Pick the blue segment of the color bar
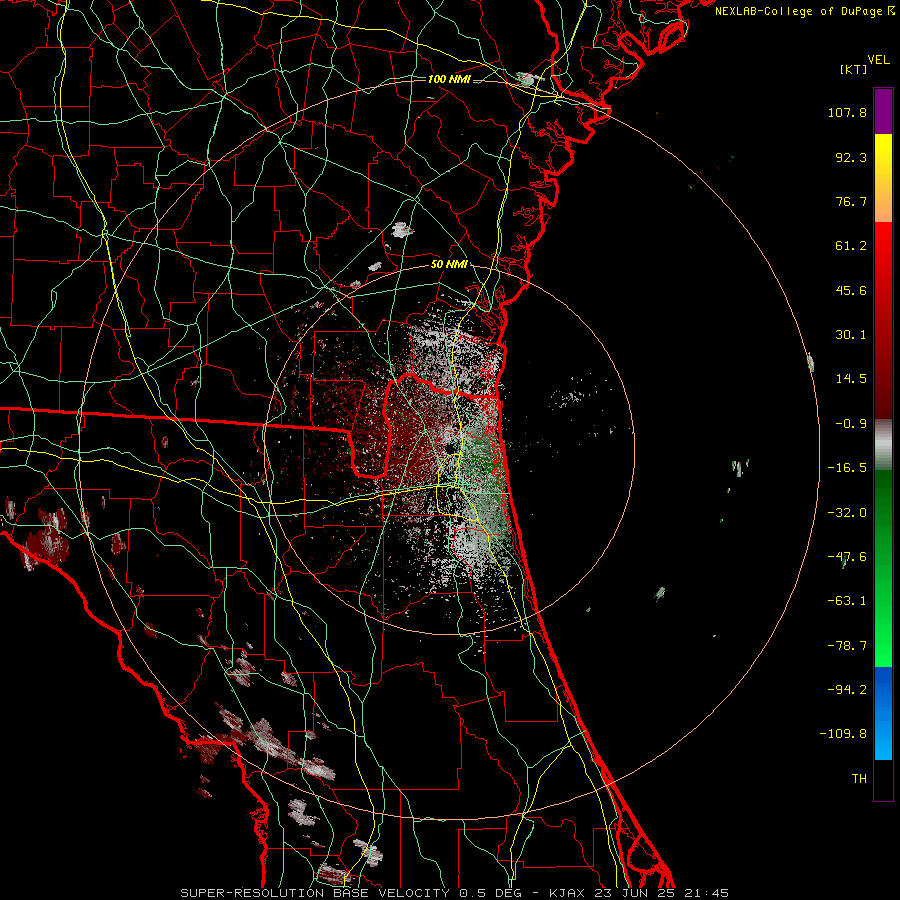900x900 pixels. [883, 713]
